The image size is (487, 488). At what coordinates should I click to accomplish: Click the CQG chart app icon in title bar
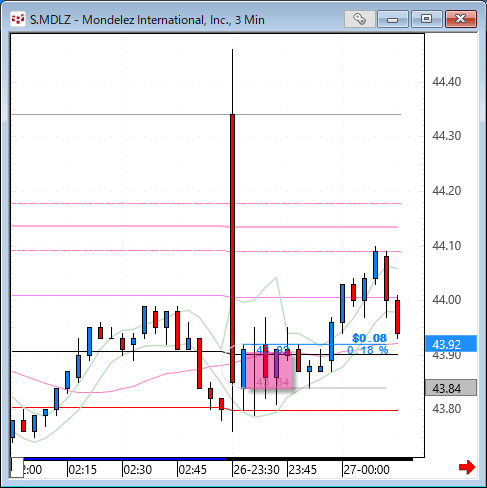pyautogui.click(x=18, y=19)
